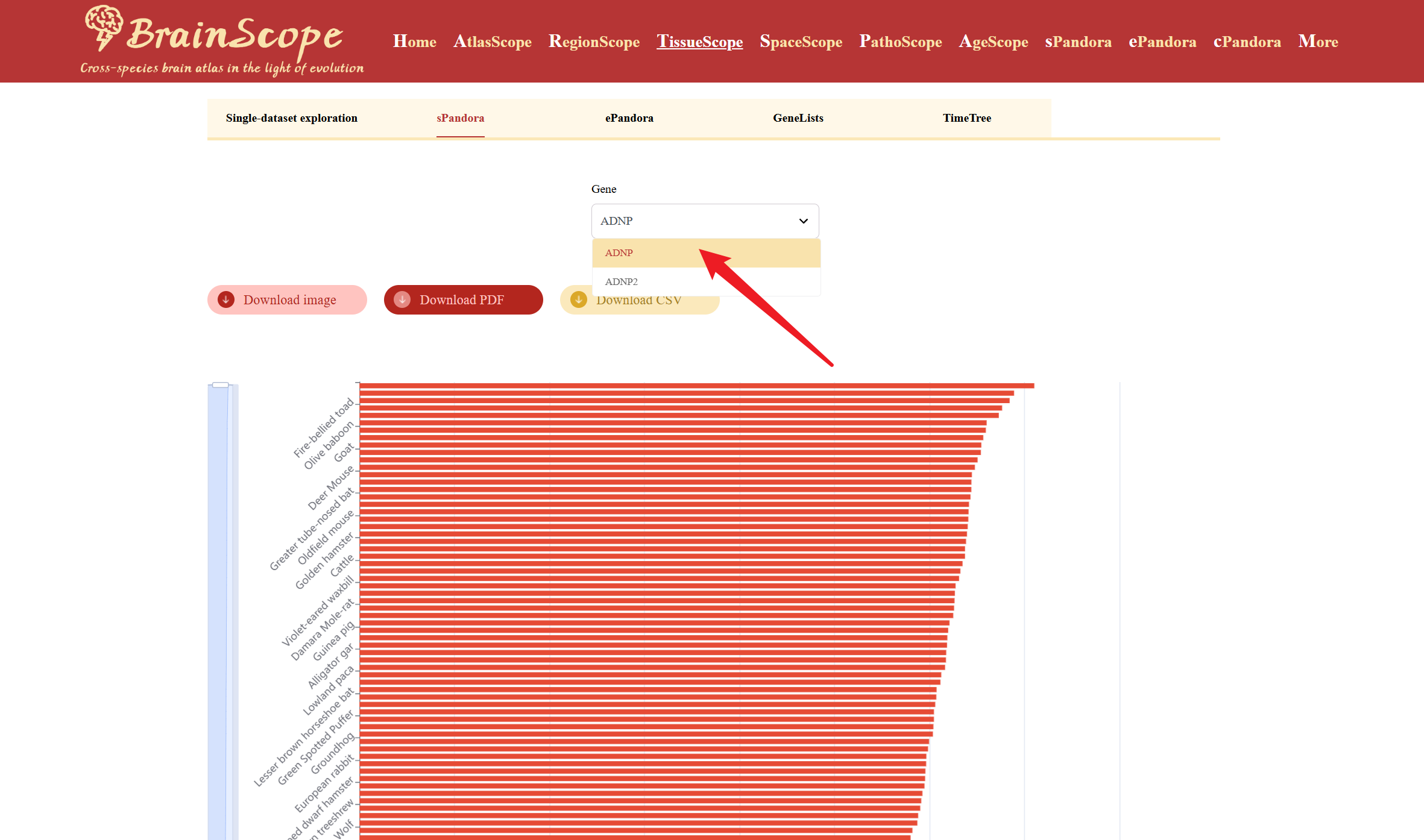The image size is (1424, 840).
Task: Click the Lowland paca axis label
Action: pos(329,690)
